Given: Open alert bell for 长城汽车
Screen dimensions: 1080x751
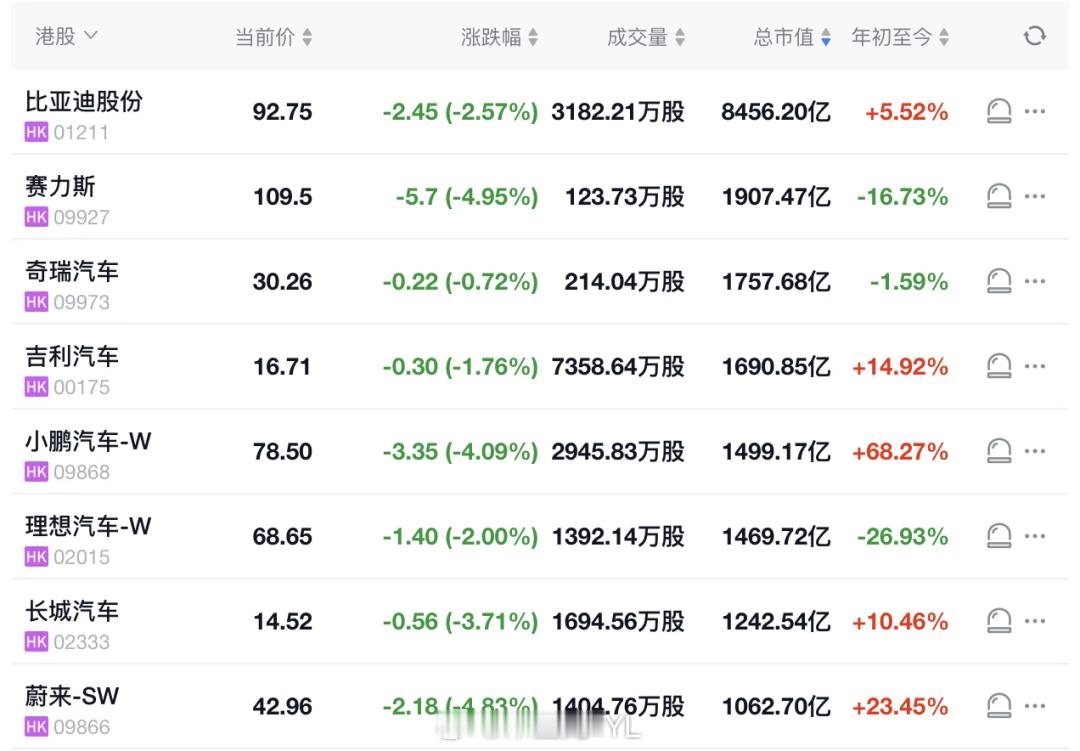Looking at the screenshot, I should tap(999, 621).
